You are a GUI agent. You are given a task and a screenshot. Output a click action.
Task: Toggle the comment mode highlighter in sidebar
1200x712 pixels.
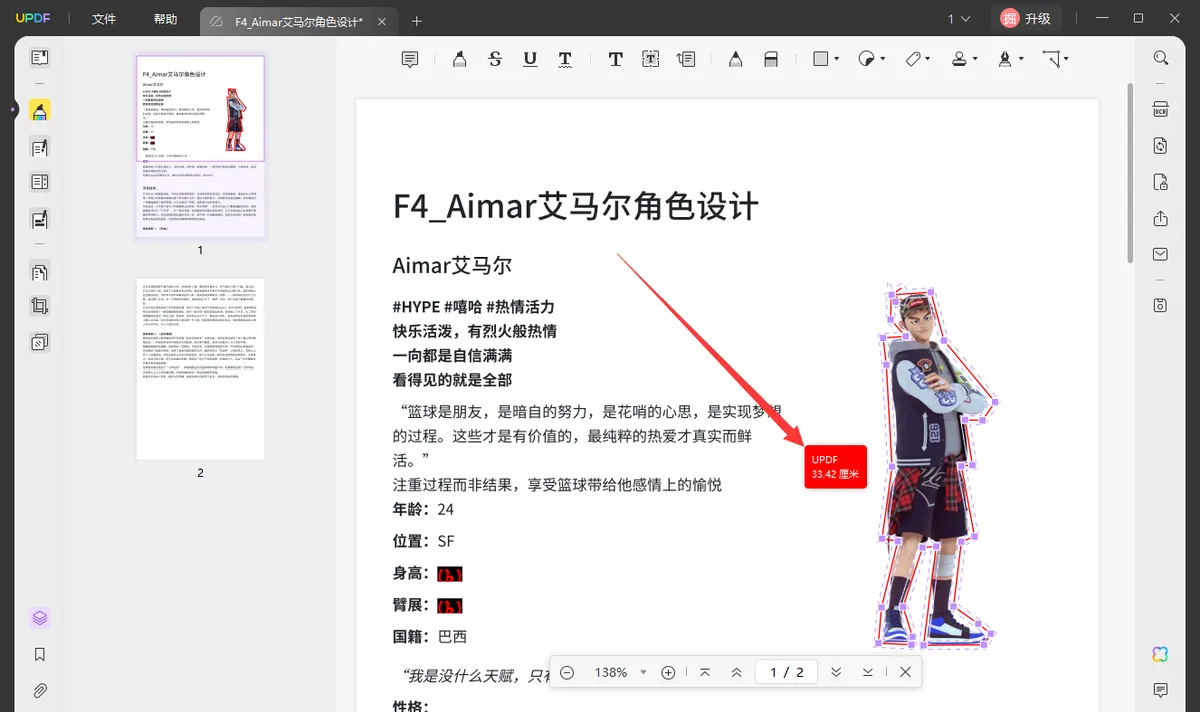click(x=40, y=111)
